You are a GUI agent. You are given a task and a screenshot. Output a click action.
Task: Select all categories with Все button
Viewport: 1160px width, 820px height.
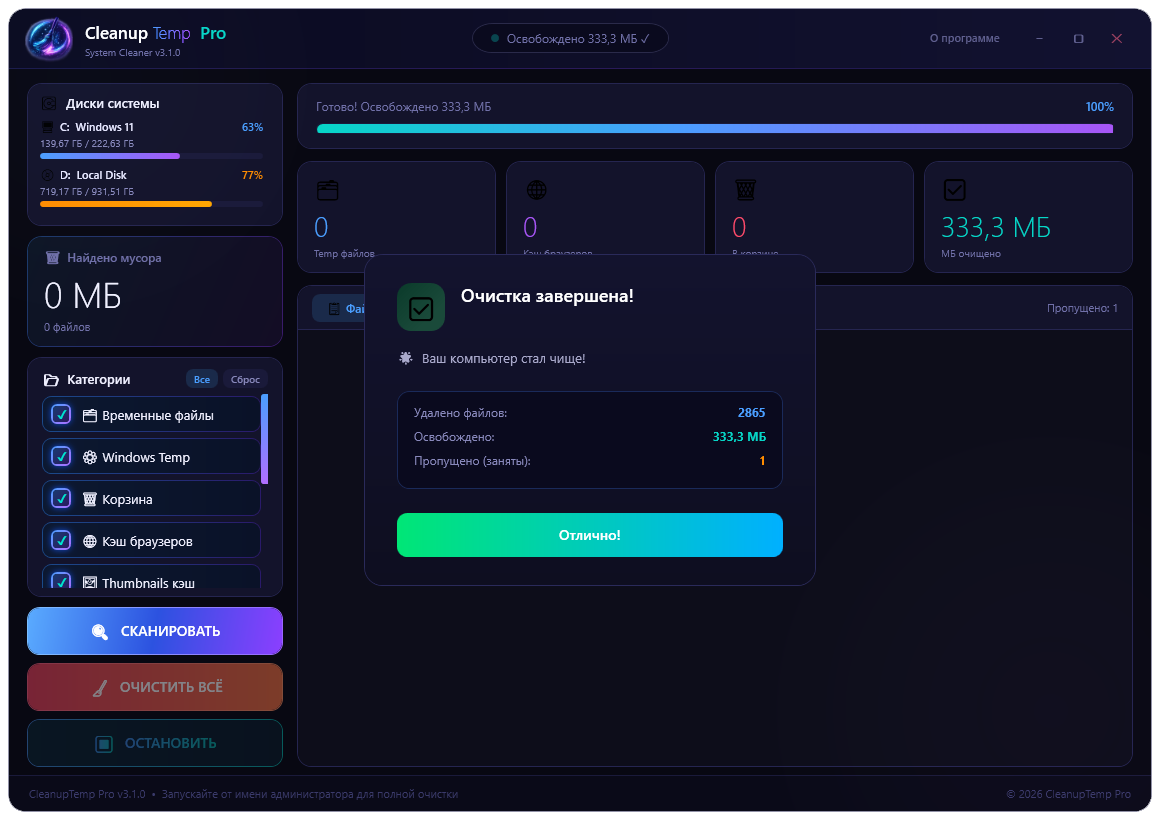(202, 380)
